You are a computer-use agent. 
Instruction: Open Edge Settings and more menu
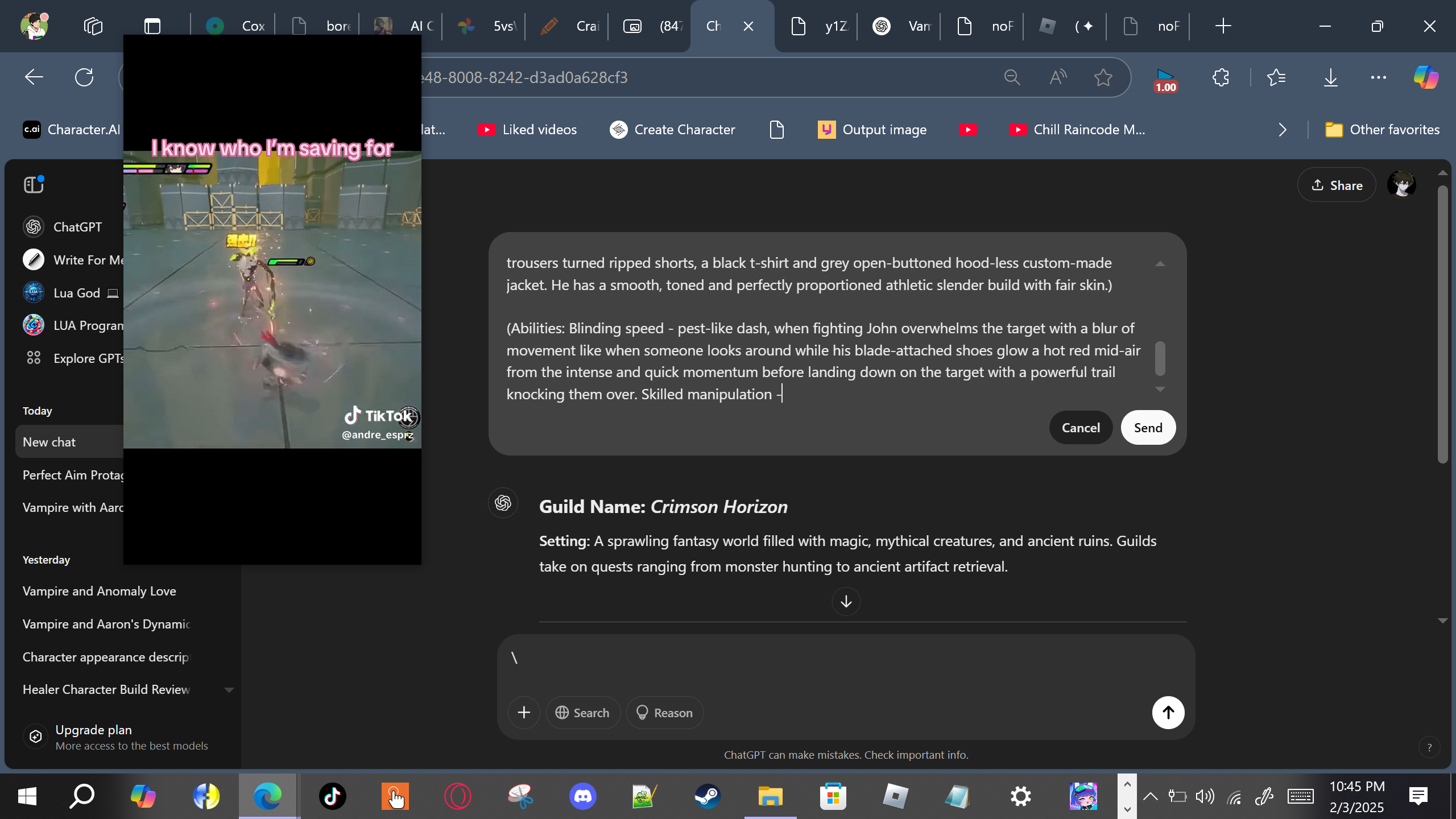[x=1379, y=77]
